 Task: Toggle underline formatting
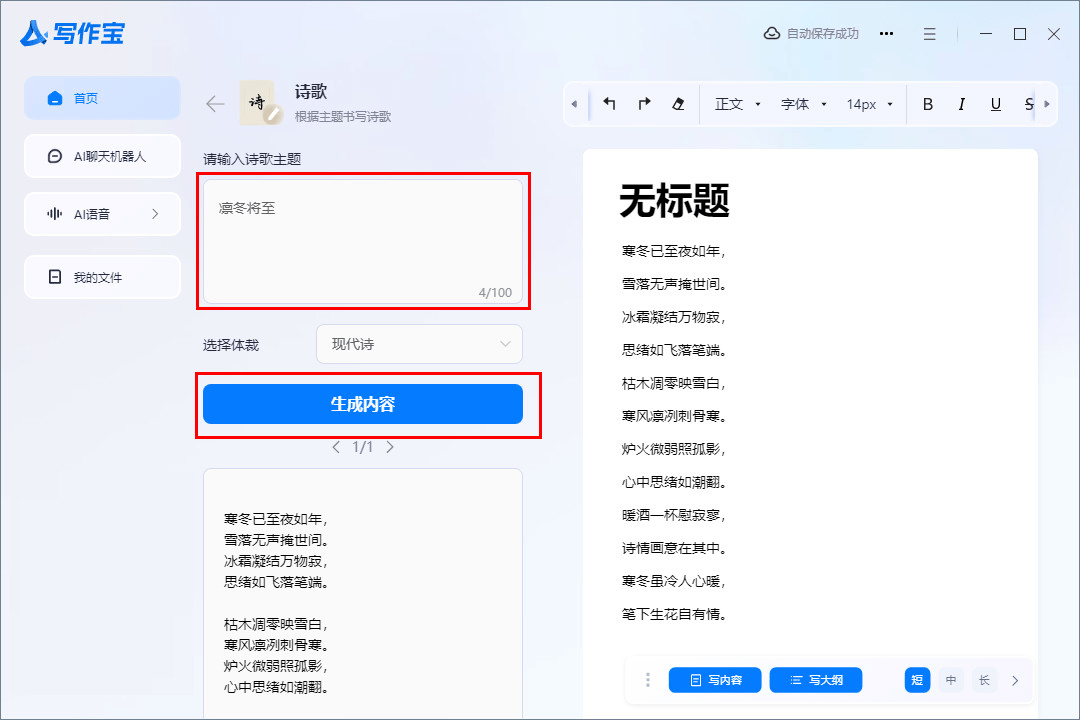point(995,104)
